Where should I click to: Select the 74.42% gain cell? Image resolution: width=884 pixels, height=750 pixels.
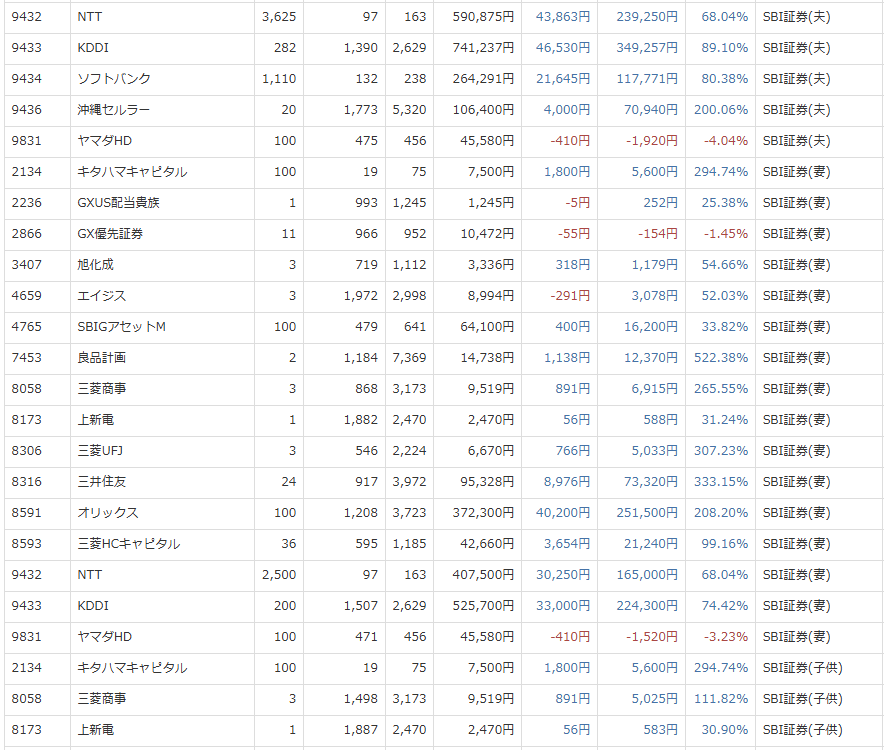coord(724,606)
